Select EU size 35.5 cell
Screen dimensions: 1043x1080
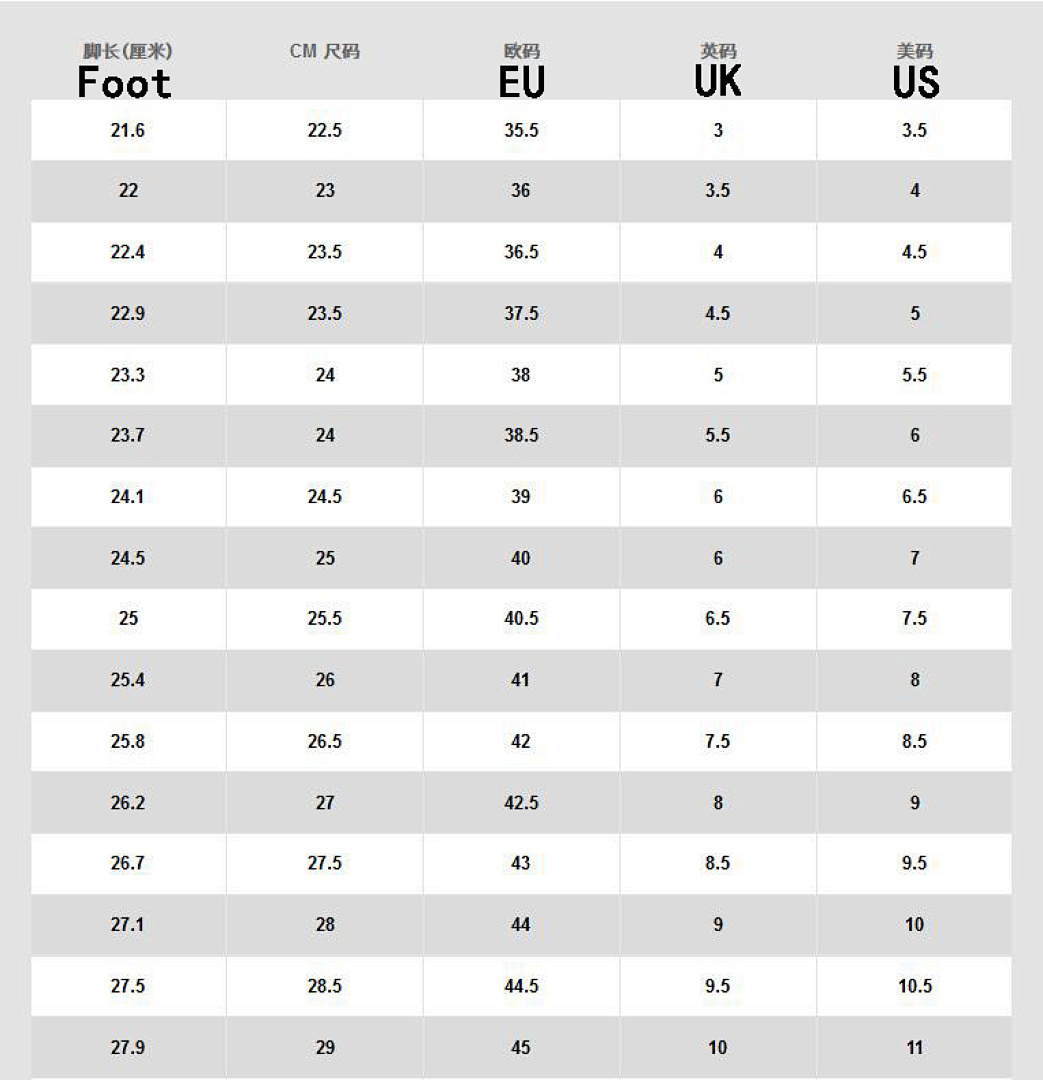pyautogui.click(x=522, y=130)
